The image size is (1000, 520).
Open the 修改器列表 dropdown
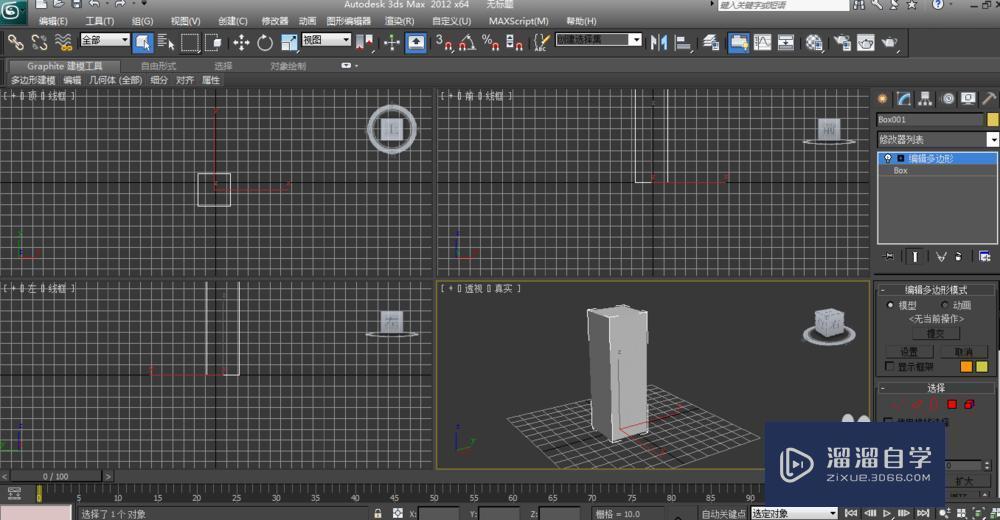pos(991,140)
